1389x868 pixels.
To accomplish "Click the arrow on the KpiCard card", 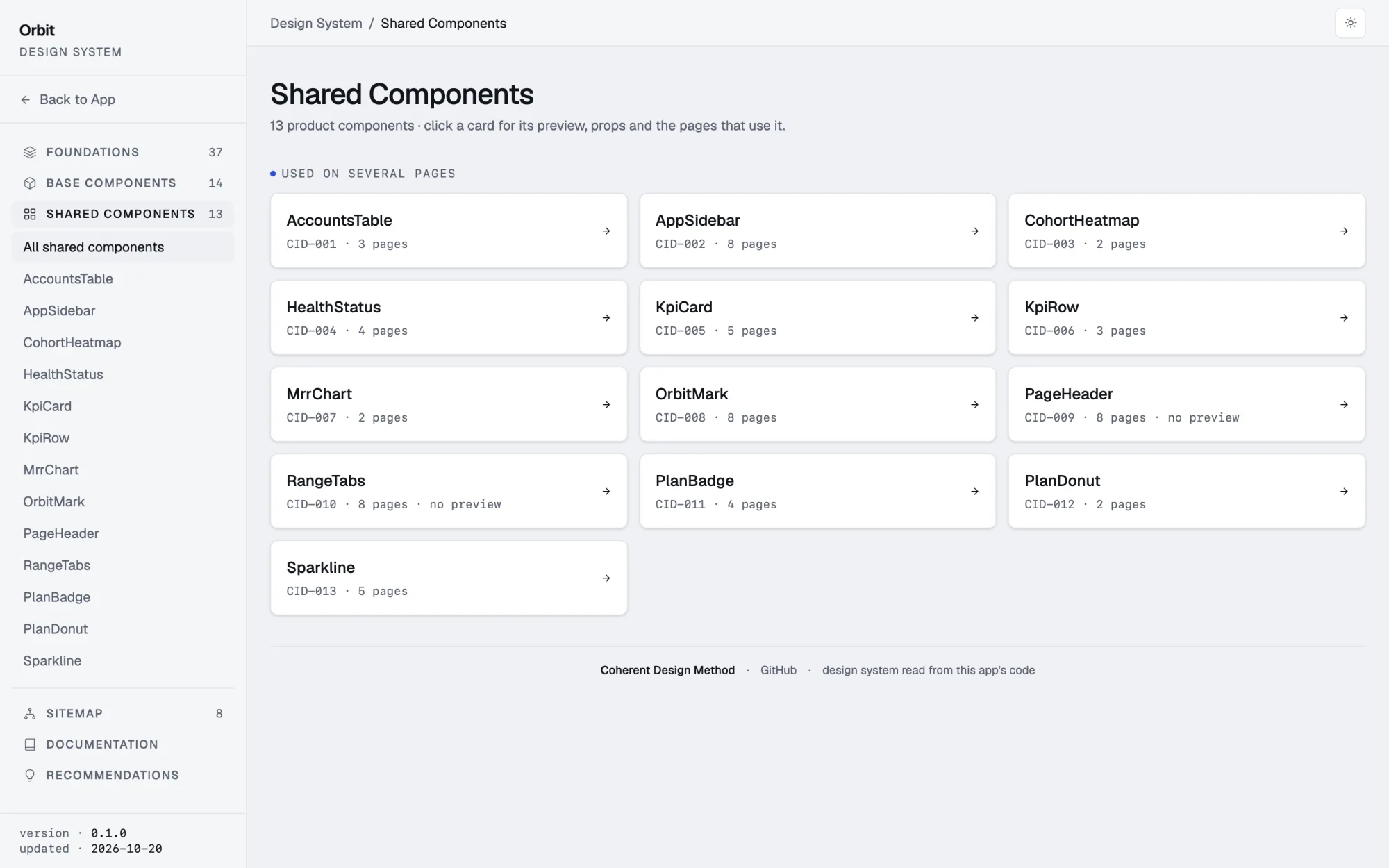I will (x=975, y=318).
